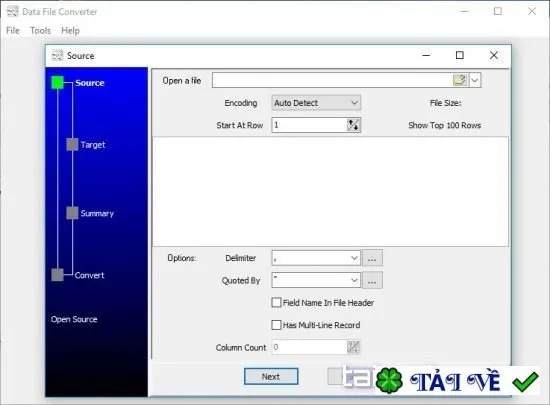Click the Column Count detect icon
Viewport: 550px width, 405px height.
click(x=353, y=347)
